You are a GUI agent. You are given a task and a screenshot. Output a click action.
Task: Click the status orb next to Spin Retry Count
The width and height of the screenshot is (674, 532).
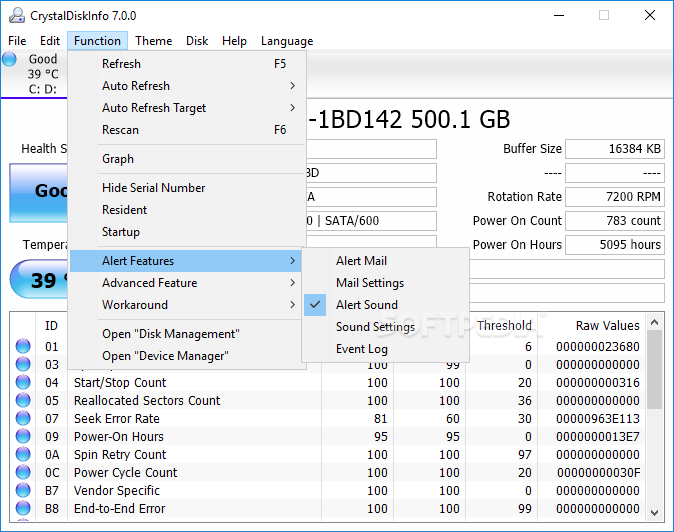23,455
